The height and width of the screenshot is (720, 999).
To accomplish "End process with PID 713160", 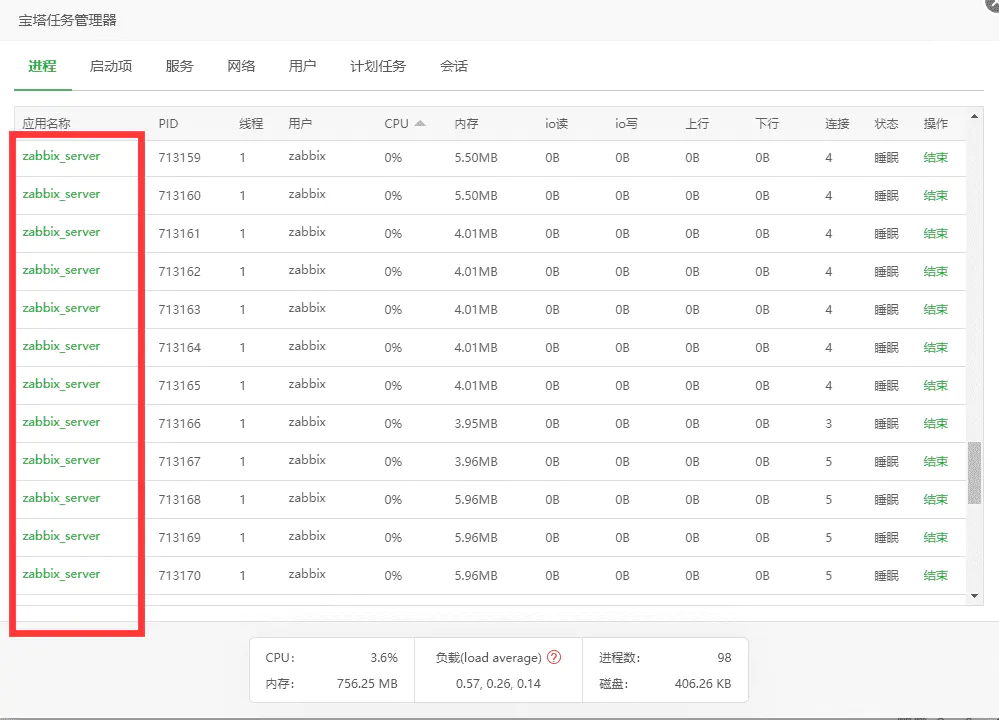I will pyautogui.click(x=935, y=196).
